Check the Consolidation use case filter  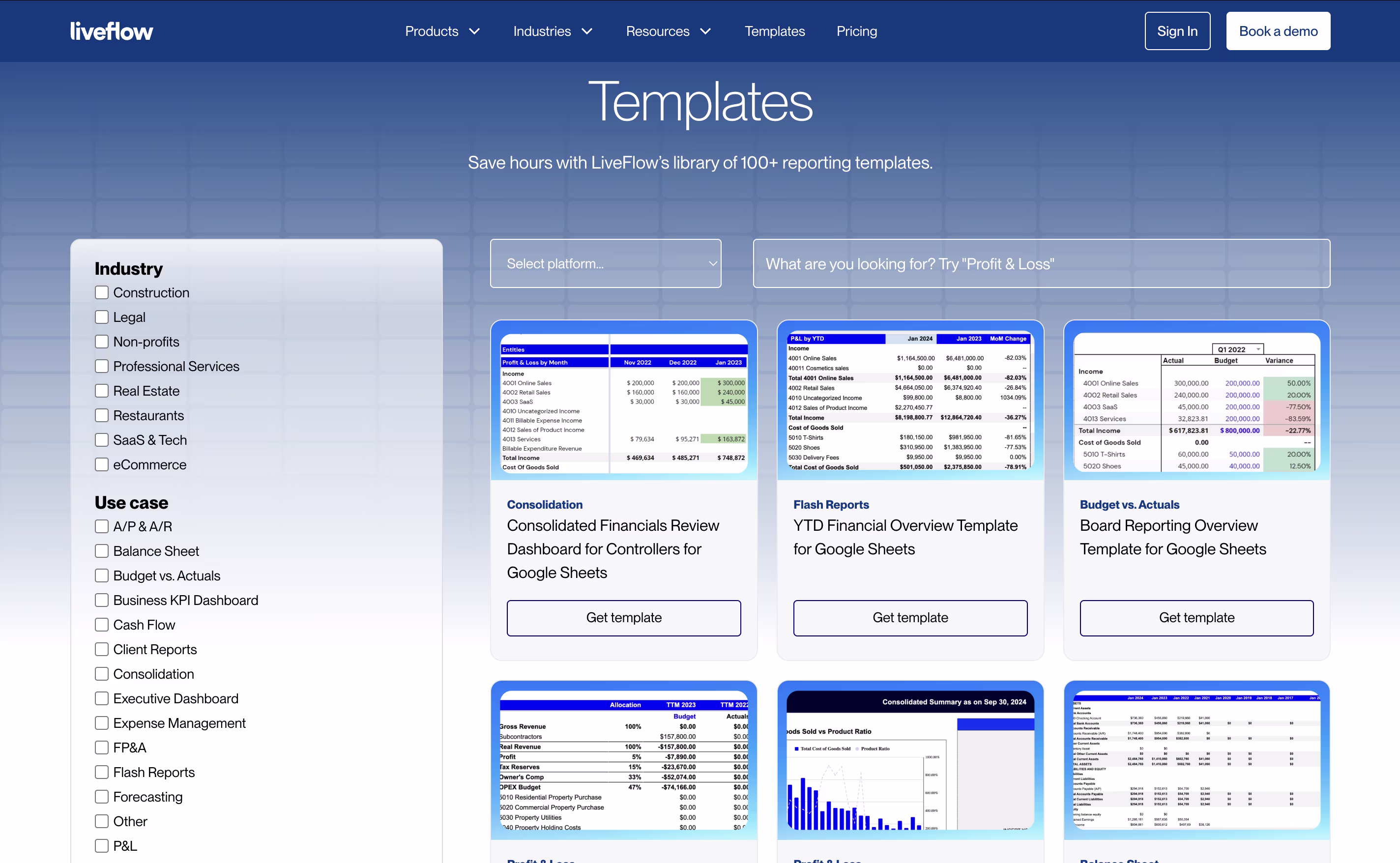(x=102, y=673)
